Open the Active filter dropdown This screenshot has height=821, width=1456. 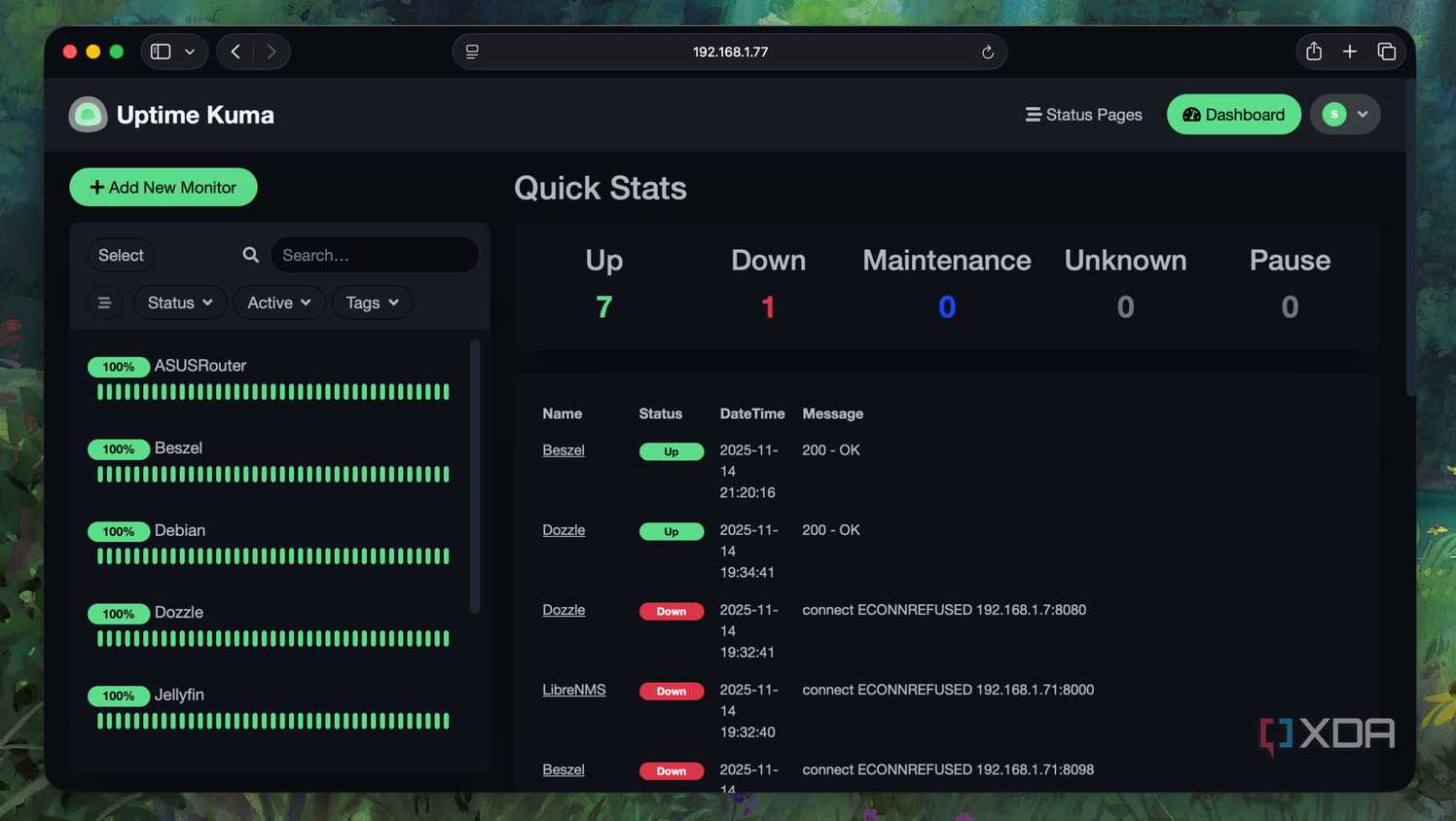279,303
